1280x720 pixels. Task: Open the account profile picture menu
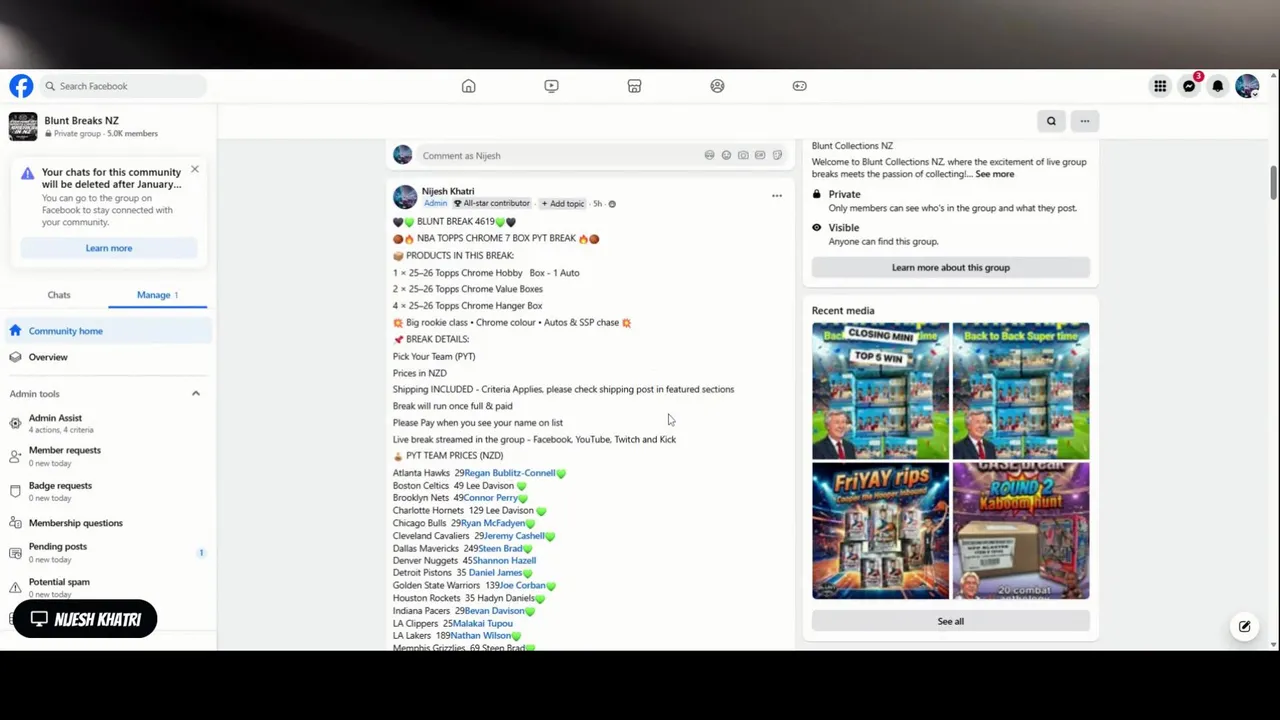click(1247, 86)
